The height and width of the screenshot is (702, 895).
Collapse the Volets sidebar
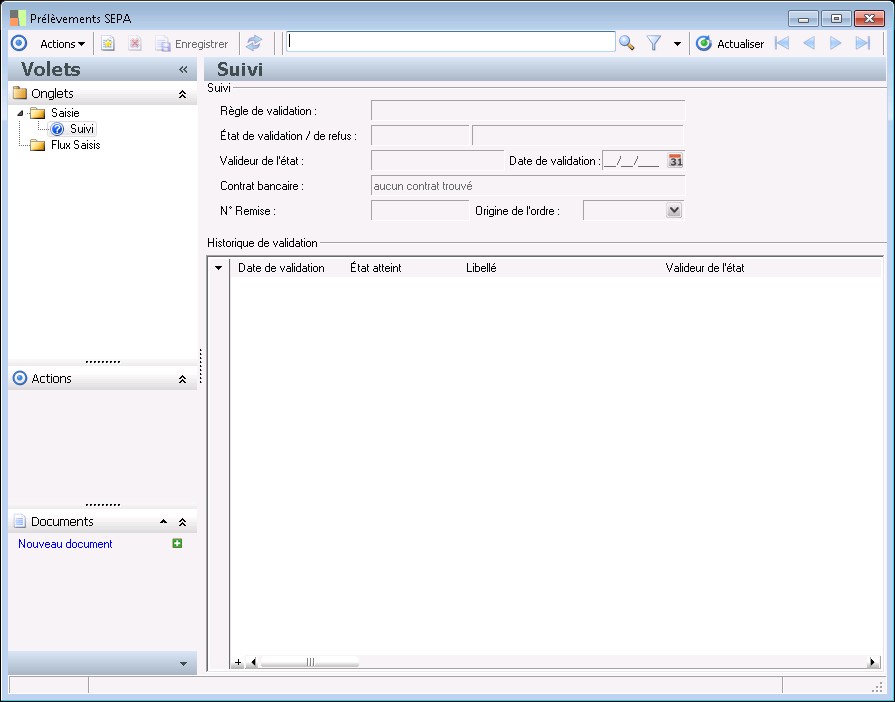coord(183,70)
